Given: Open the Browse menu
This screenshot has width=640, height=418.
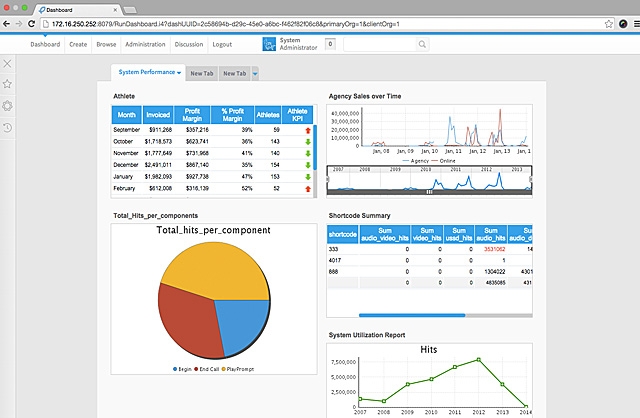Looking at the screenshot, I should [x=106, y=44].
